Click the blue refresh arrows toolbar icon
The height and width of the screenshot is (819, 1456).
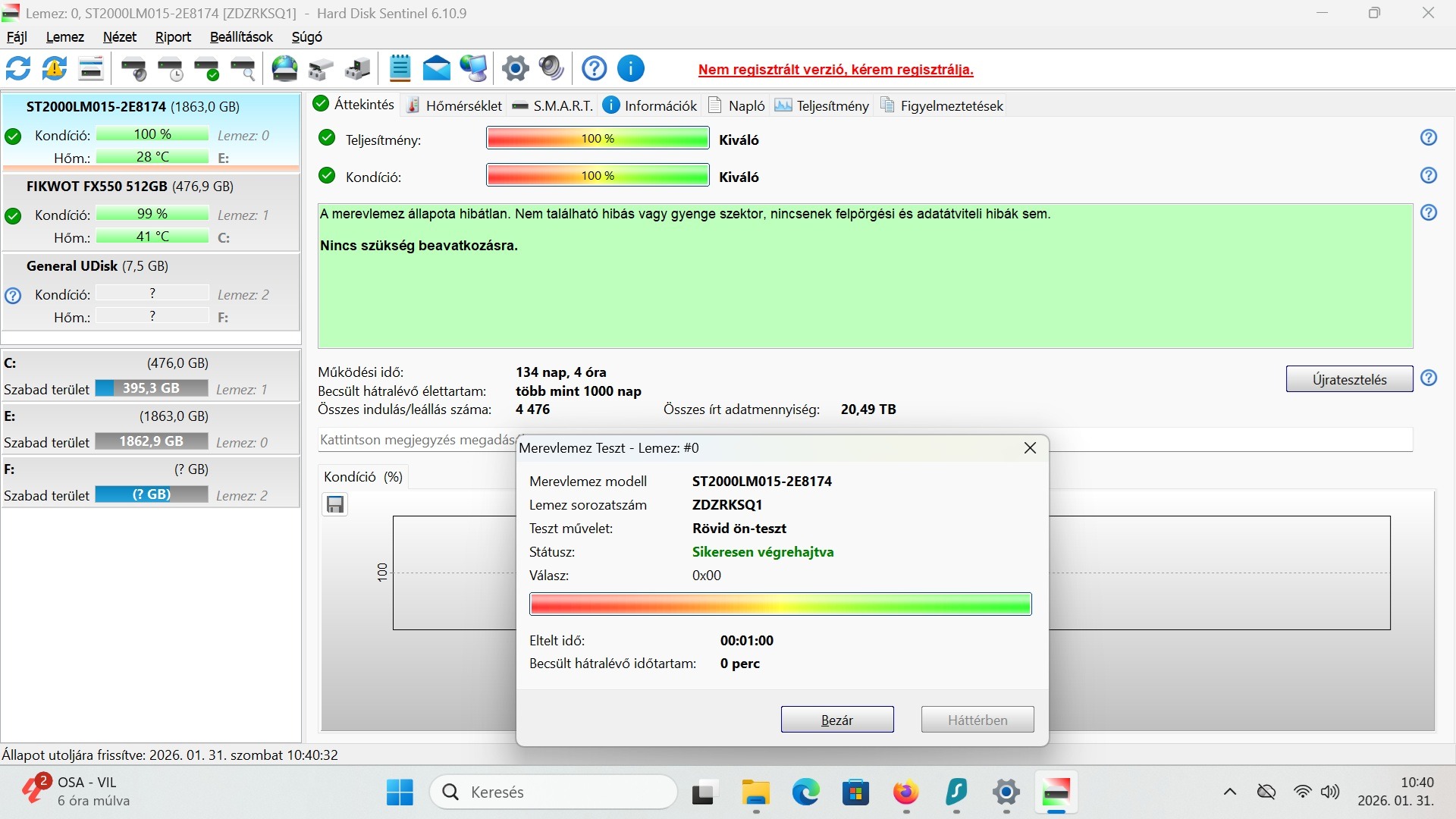click(18, 69)
